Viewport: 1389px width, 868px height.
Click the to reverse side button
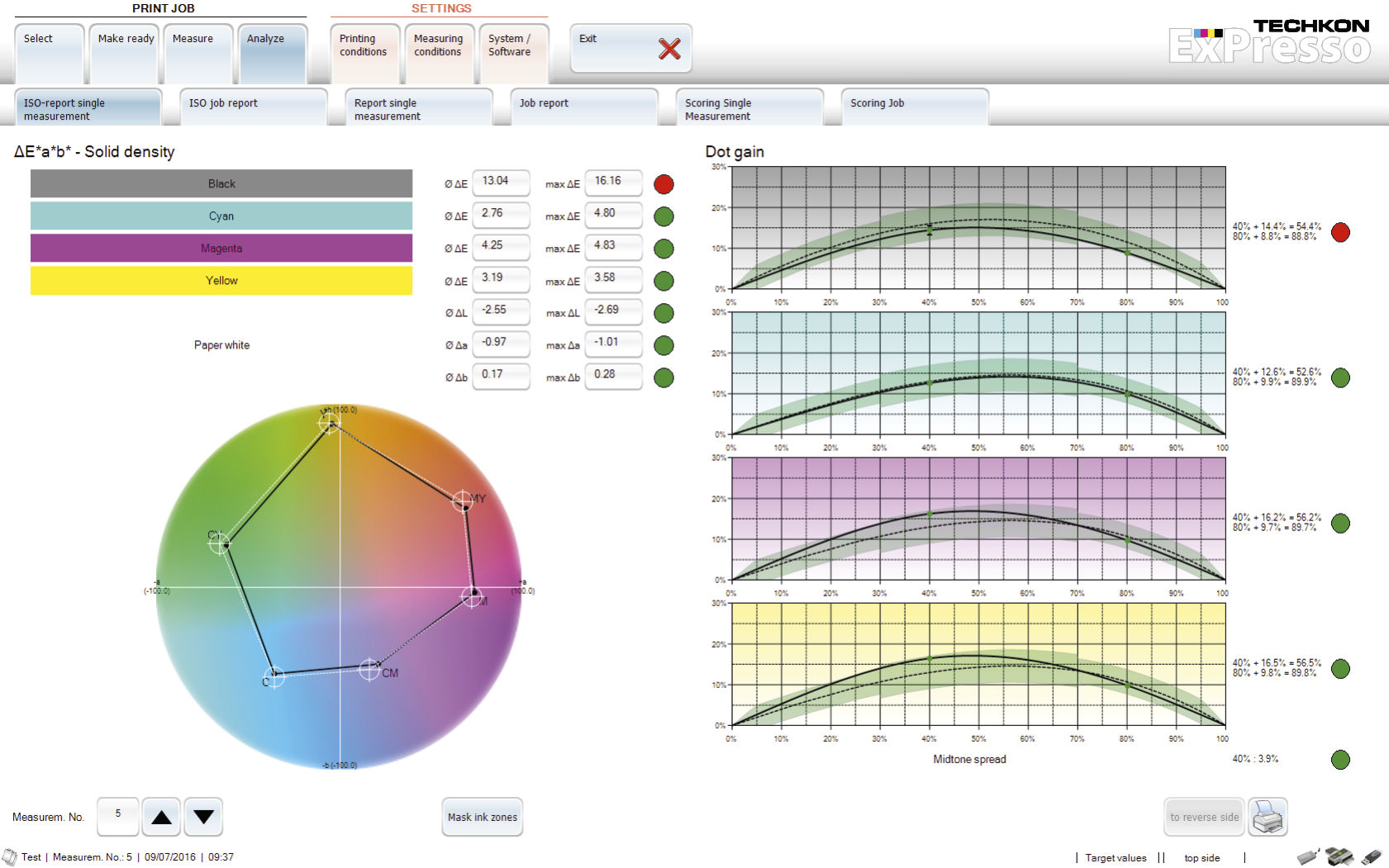(1204, 818)
